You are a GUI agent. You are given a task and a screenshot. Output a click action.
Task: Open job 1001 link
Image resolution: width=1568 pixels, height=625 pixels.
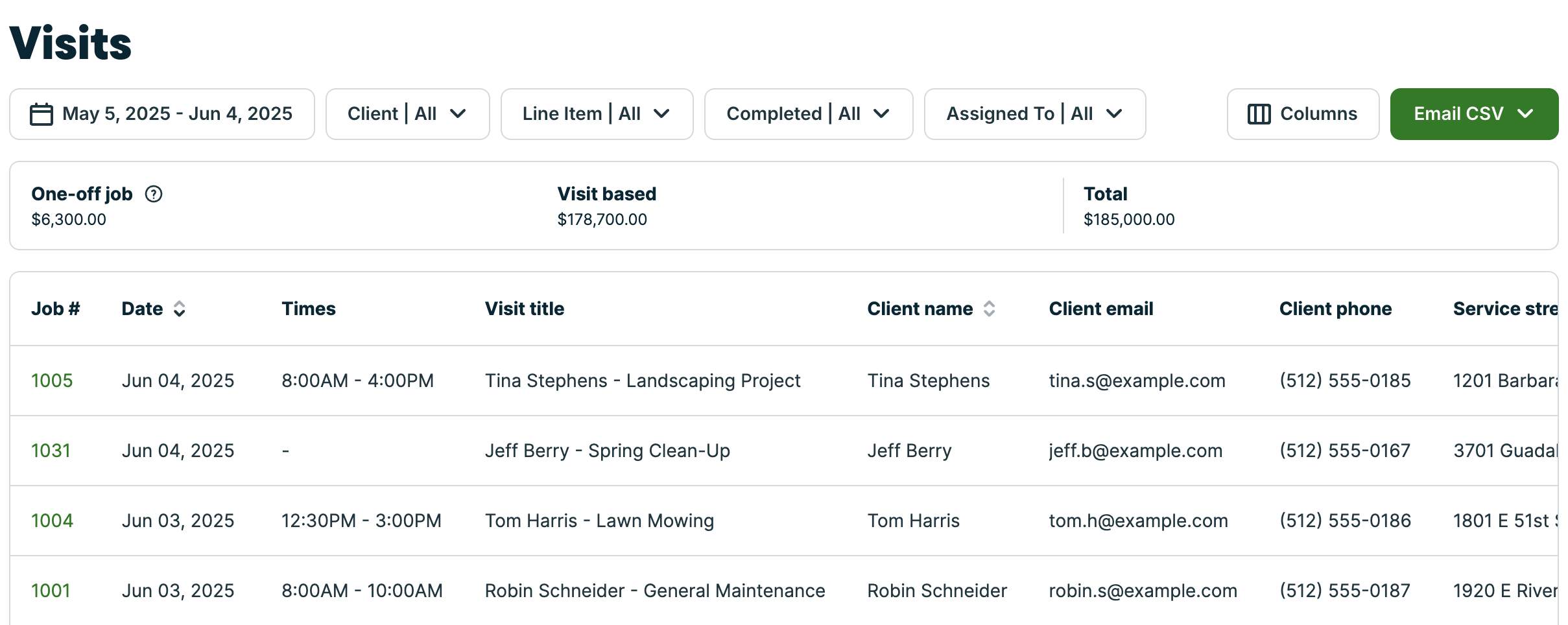click(x=51, y=591)
